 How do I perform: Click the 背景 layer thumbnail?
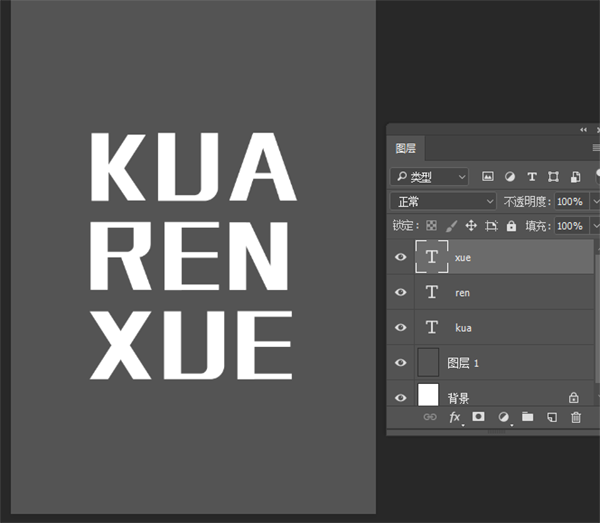click(428, 395)
